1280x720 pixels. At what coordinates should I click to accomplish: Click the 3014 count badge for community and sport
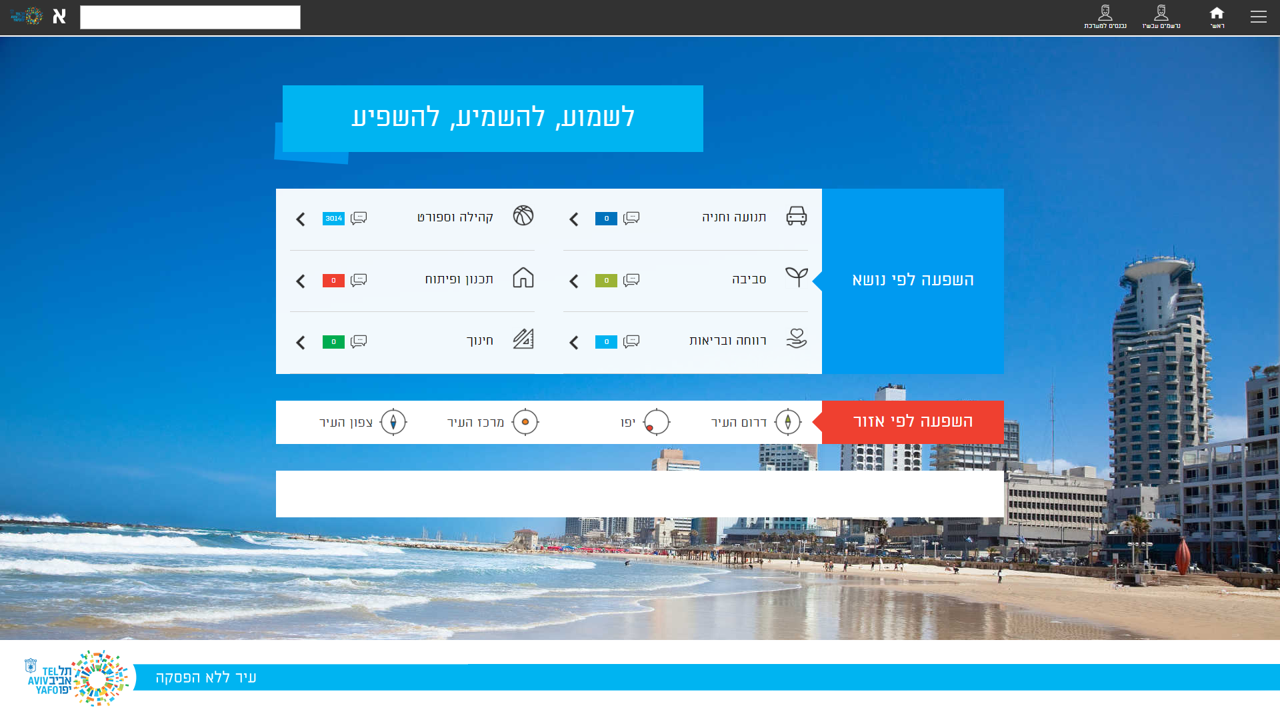tap(333, 219)
